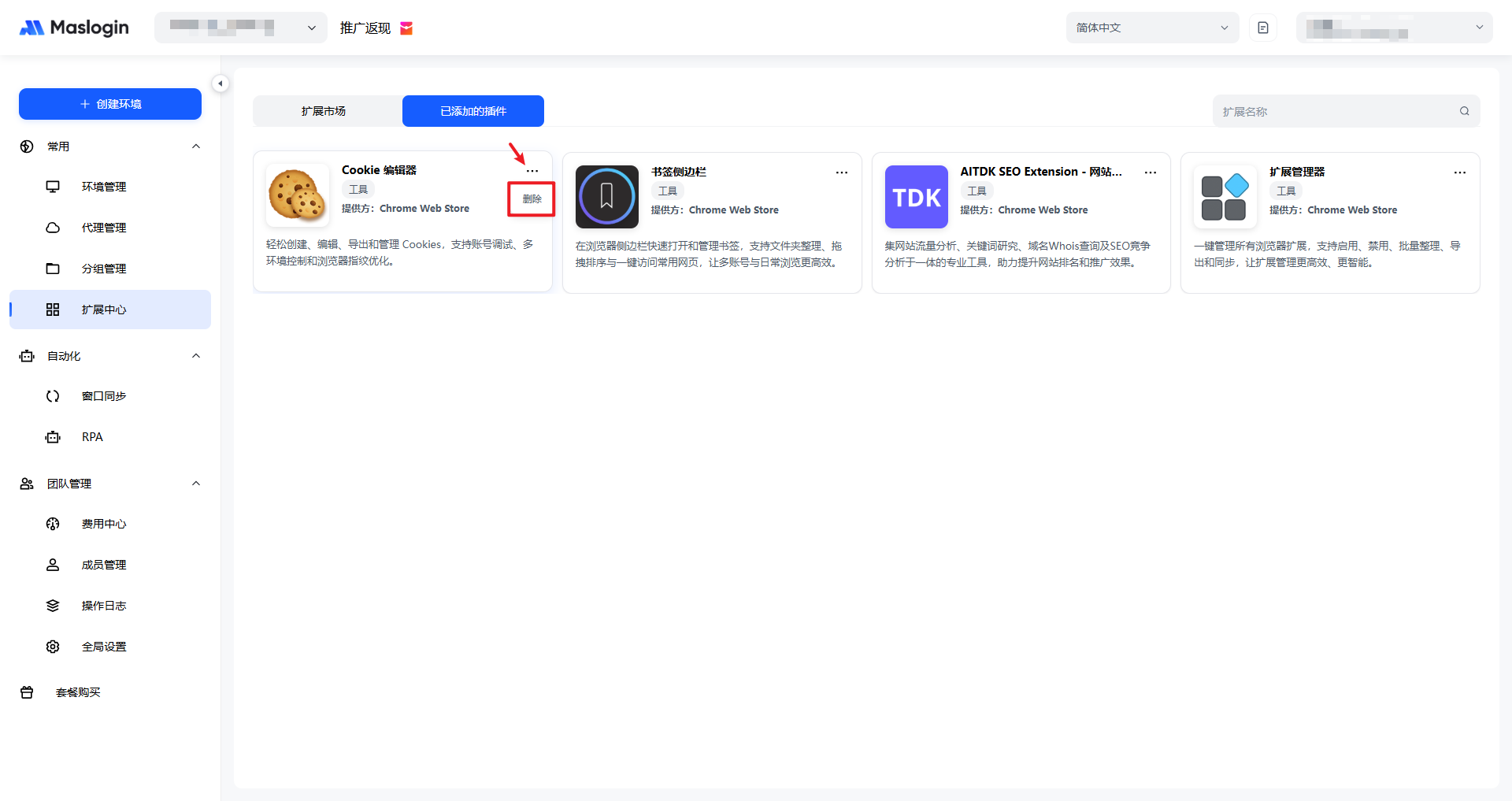Click the Maslogin logo

(x=74, y=28)
